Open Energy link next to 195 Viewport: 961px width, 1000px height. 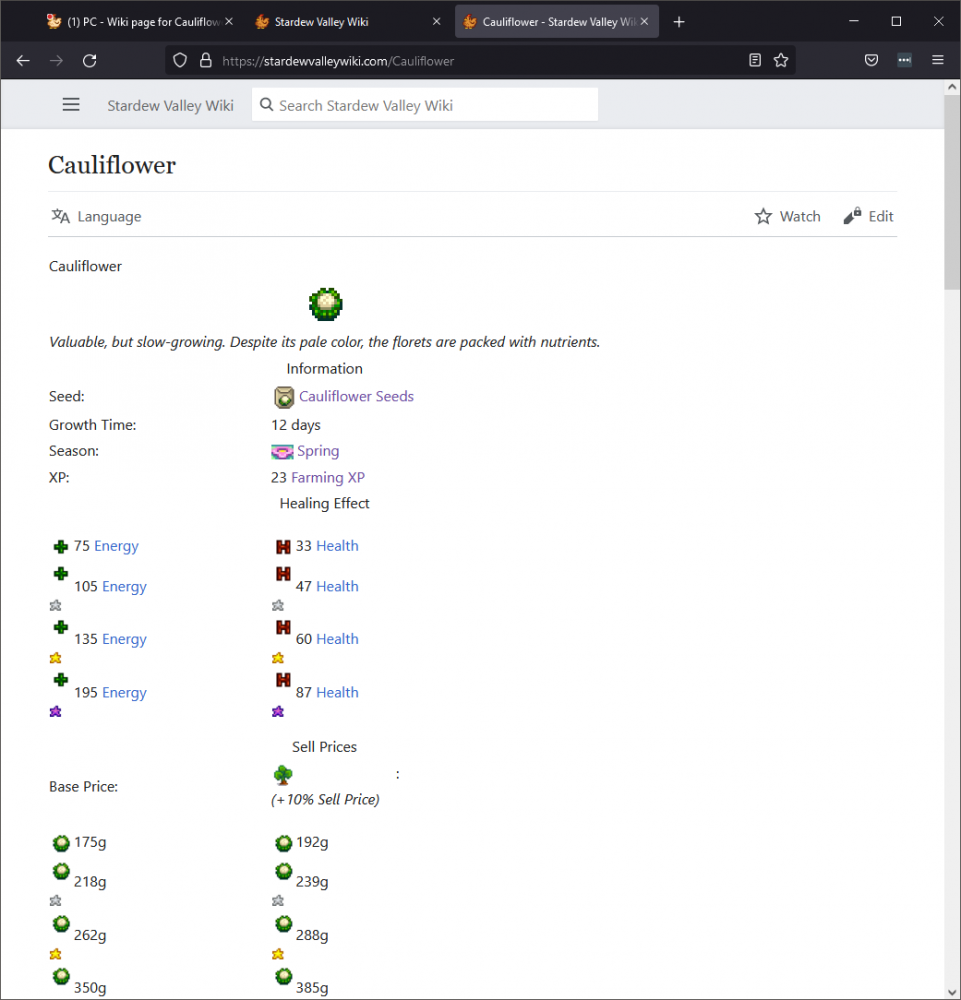coord(124,693)
